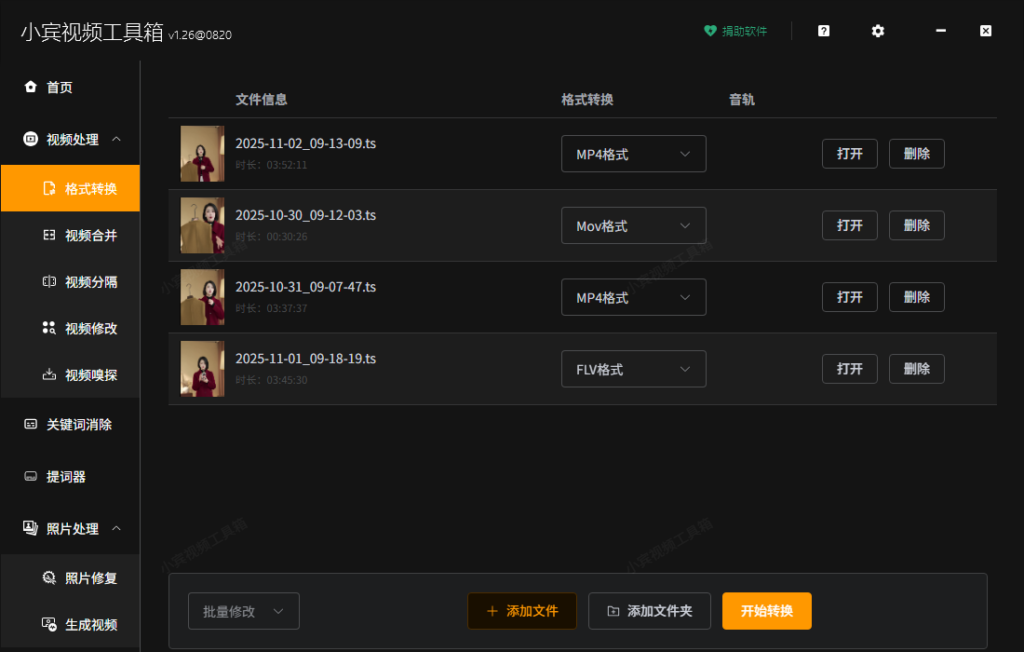Switch to the video merge tab

point(90,236)
